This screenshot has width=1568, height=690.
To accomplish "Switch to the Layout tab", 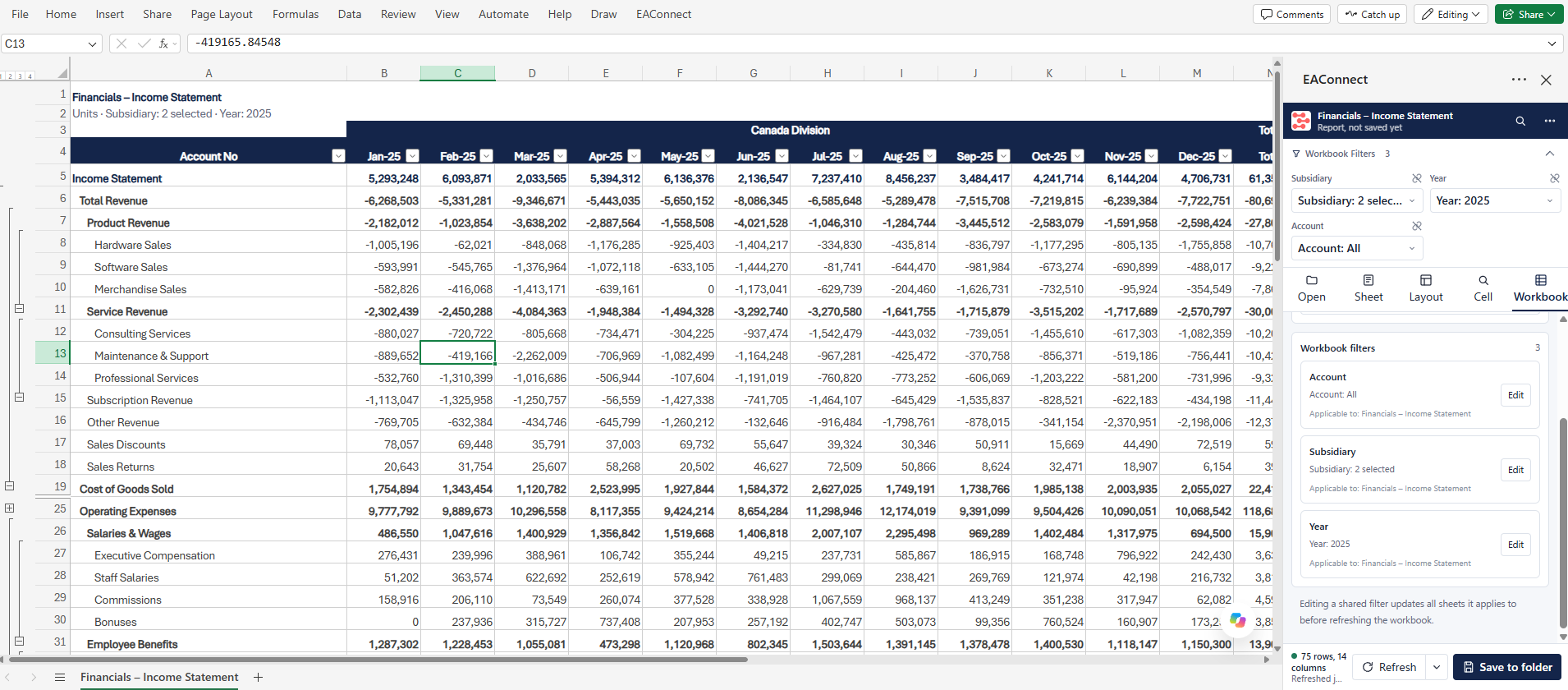I will (1426, 288).
